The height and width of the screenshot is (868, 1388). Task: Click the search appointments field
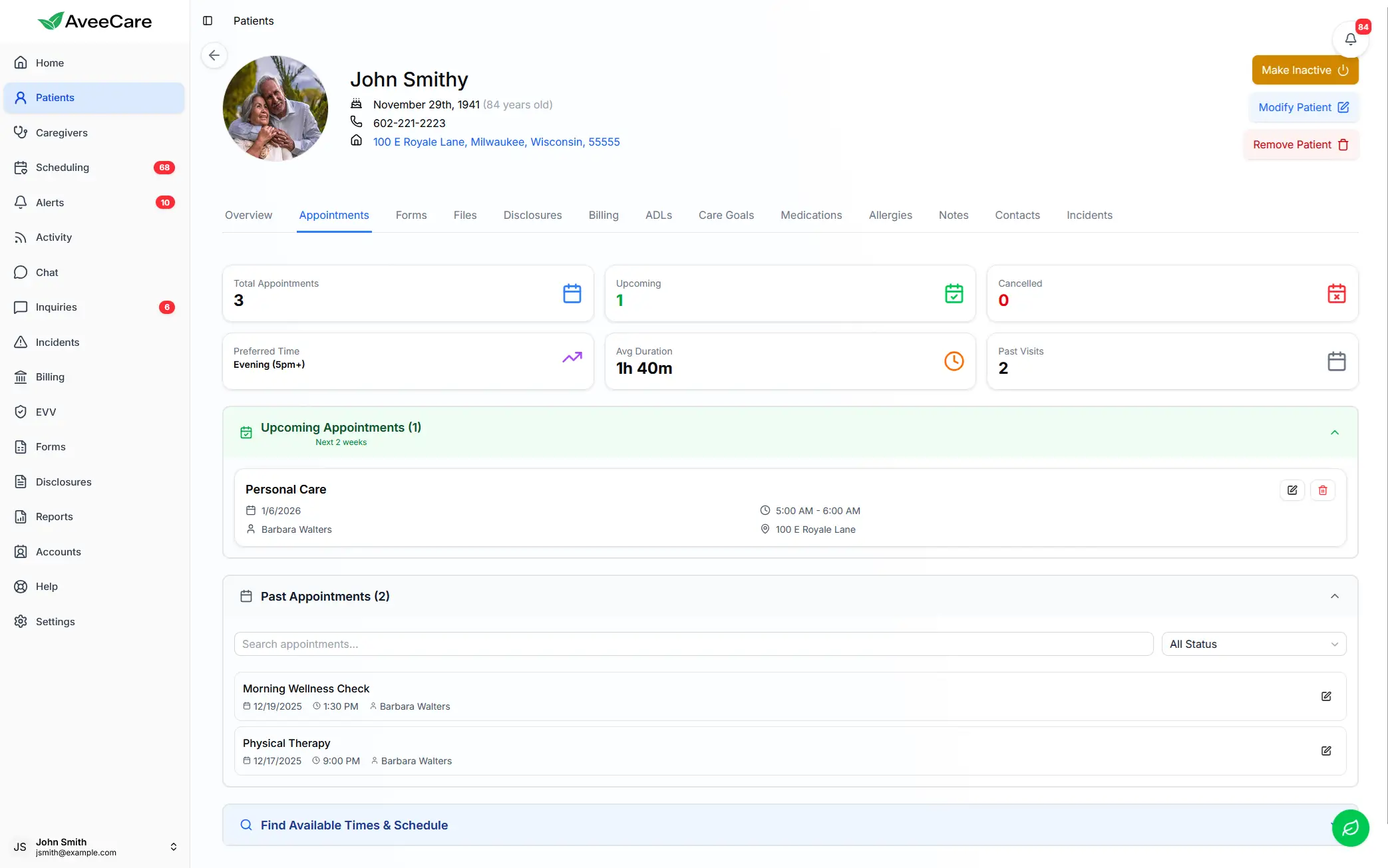click(x=692, y=644)
